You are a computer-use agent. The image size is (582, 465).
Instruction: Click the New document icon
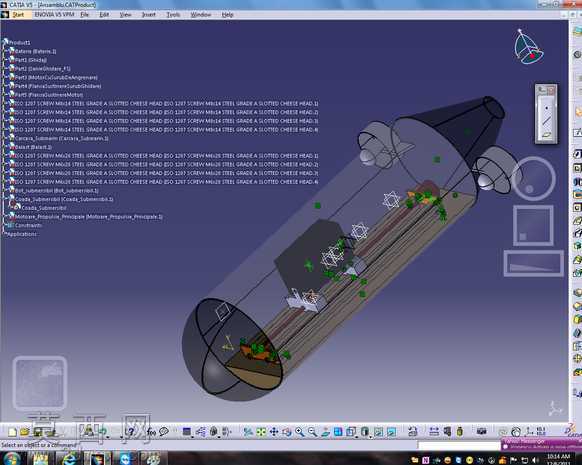[12, 432]
